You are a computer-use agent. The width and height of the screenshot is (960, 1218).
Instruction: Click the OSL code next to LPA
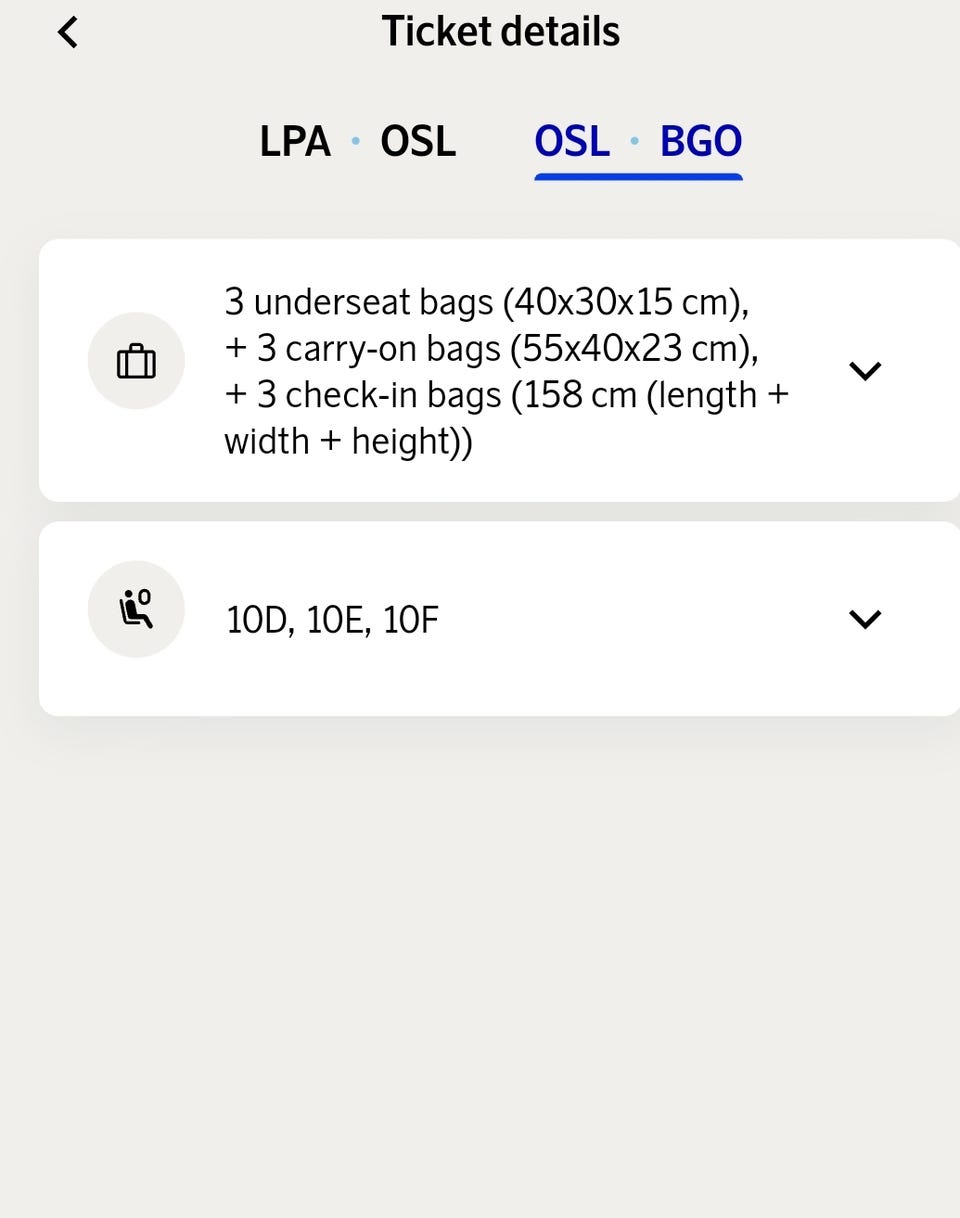pyautogui.click(x=418, y=142)
